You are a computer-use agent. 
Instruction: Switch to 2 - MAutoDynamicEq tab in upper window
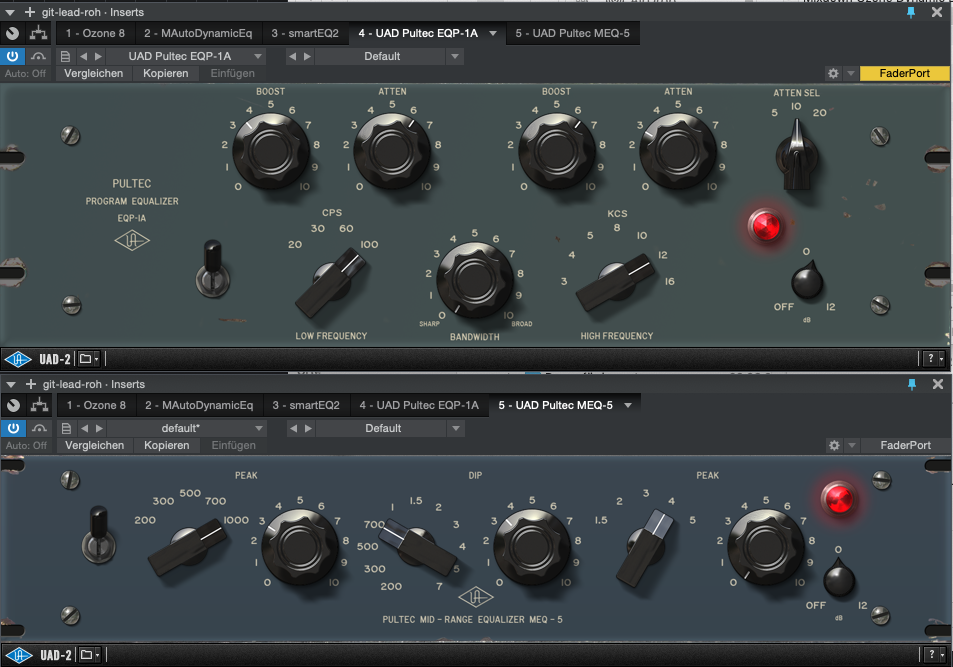pos(198,33)
